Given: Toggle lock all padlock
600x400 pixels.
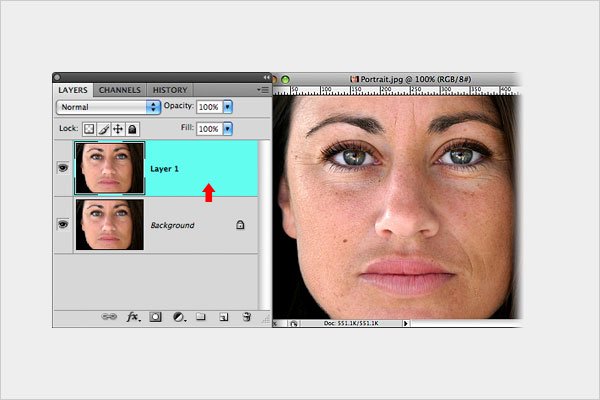Looking at the screenshot, I should 132,129.
